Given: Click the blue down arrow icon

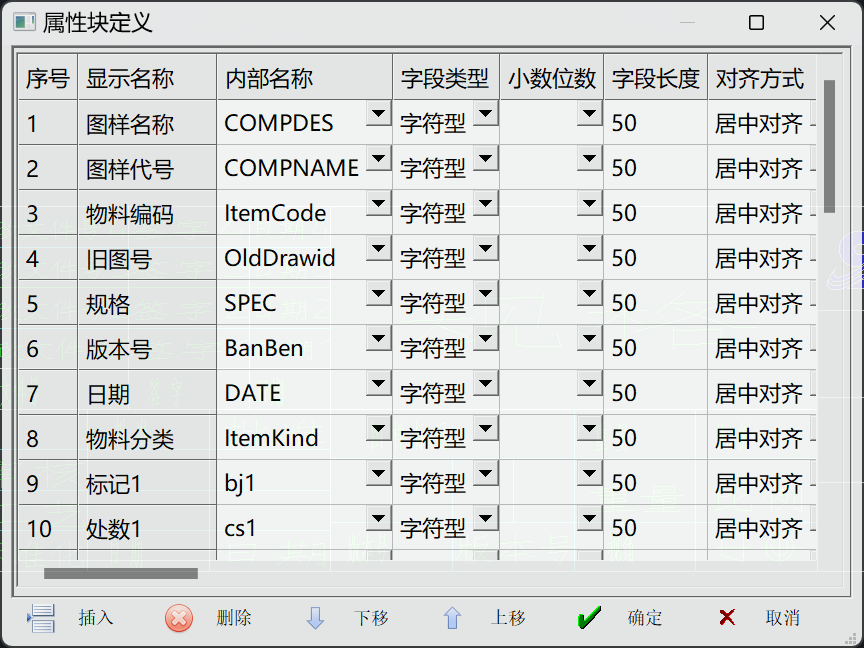Looking at the screenshot, I should point(315,618).
